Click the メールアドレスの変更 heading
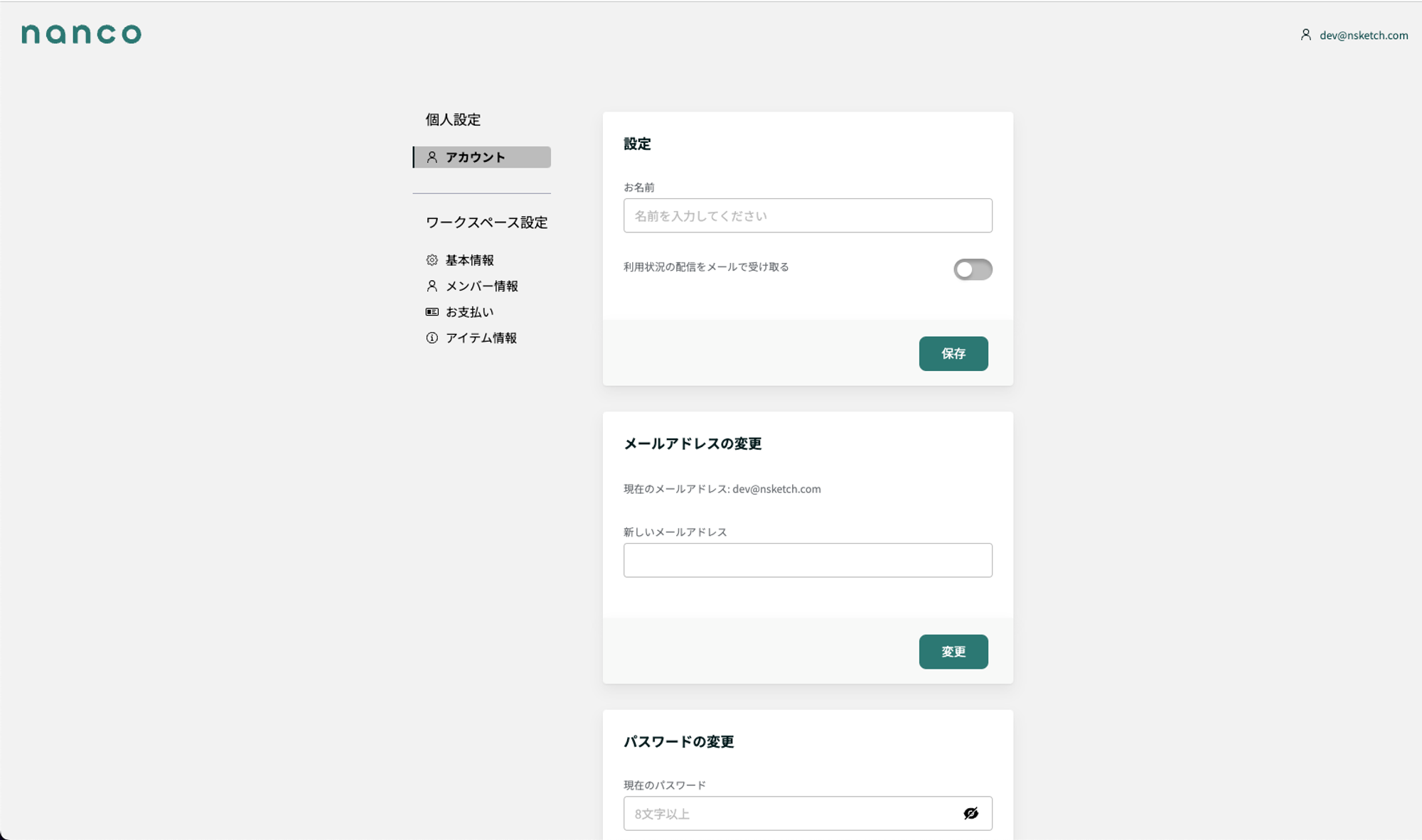1422x840 pixels. pyautogui.click(x=693, y=443)
